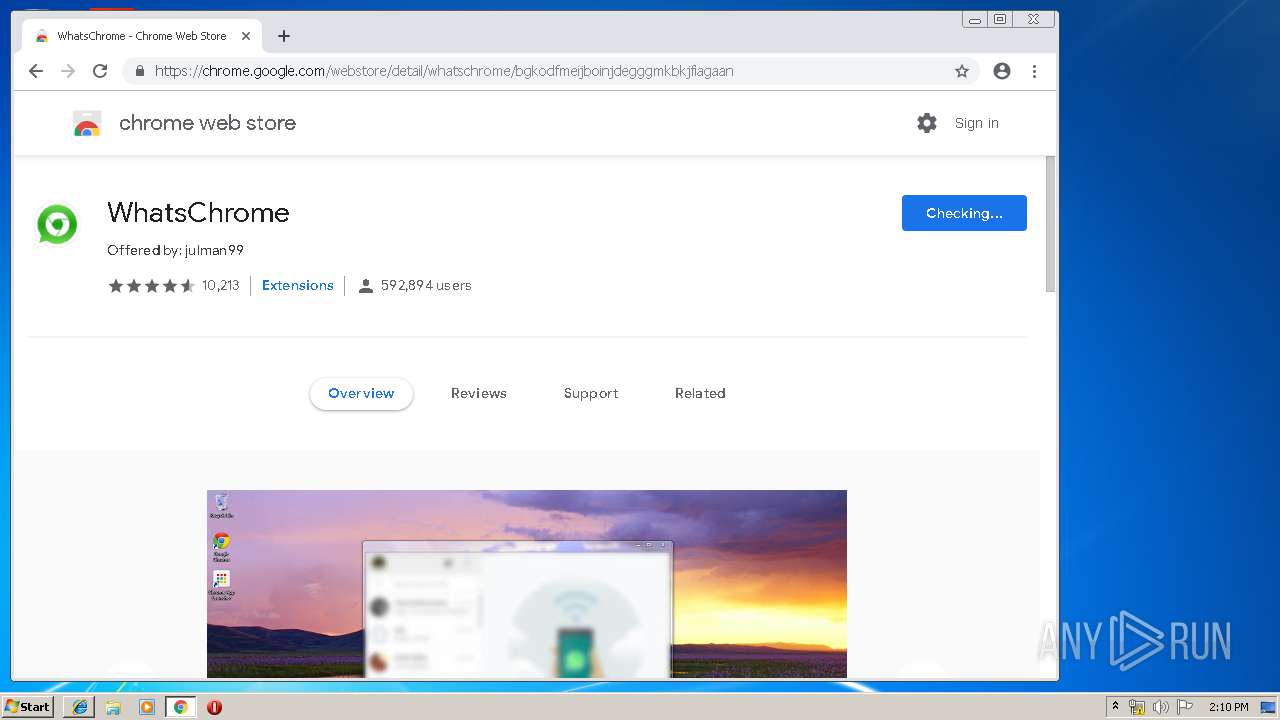Click the WhatsChrome screenshot preview image

coord(527,584)
